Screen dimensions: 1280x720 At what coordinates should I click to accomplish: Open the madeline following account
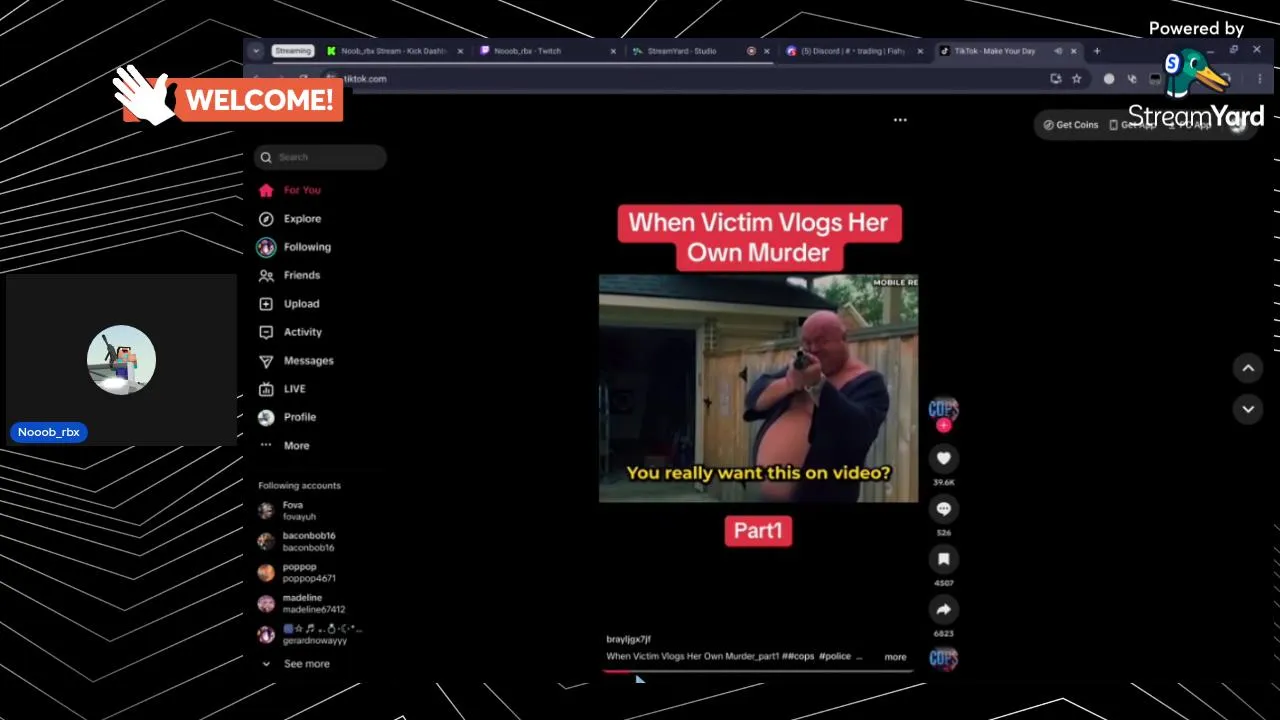(x=302, y=604)
